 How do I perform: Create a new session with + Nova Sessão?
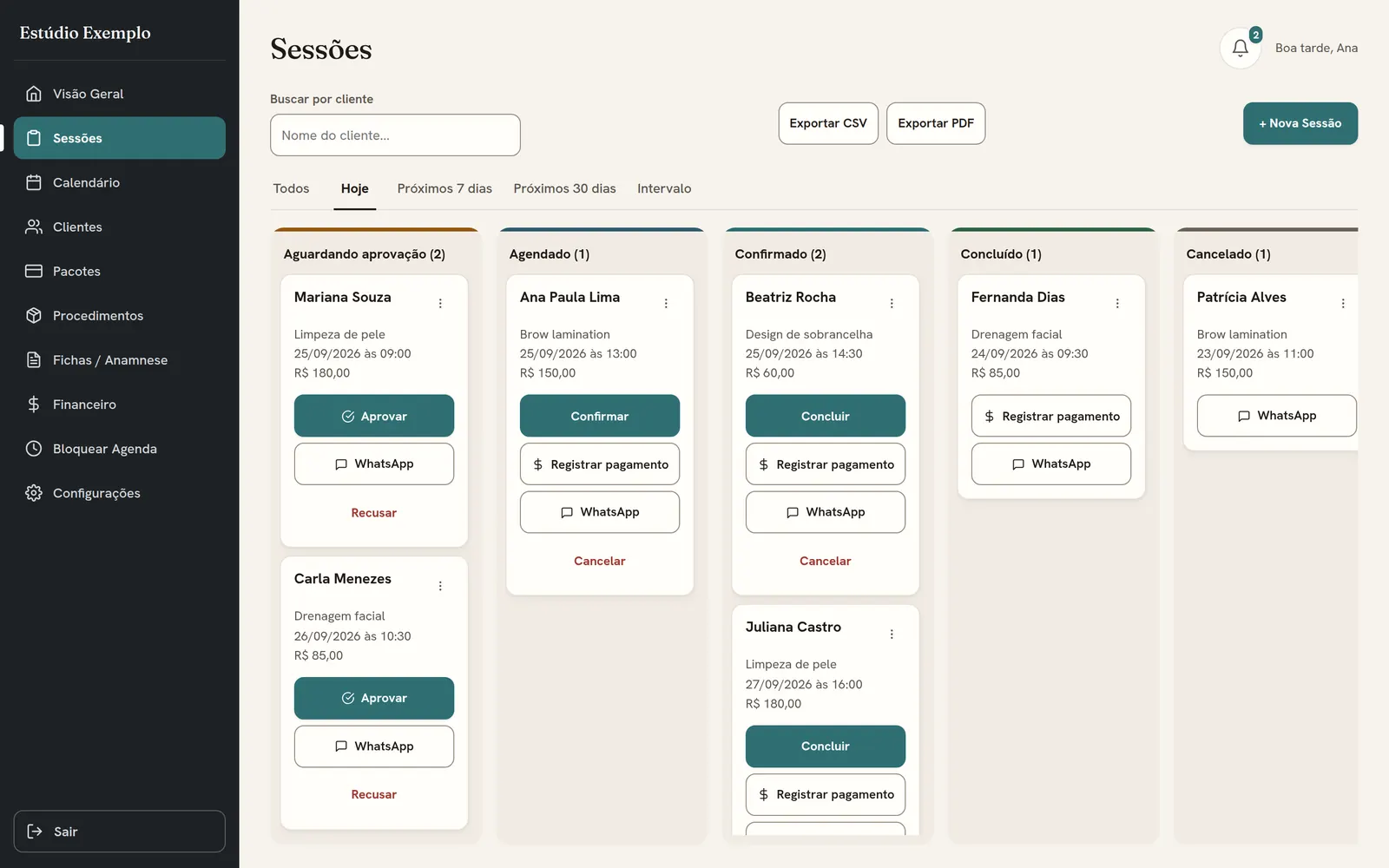pos(1300,123)
